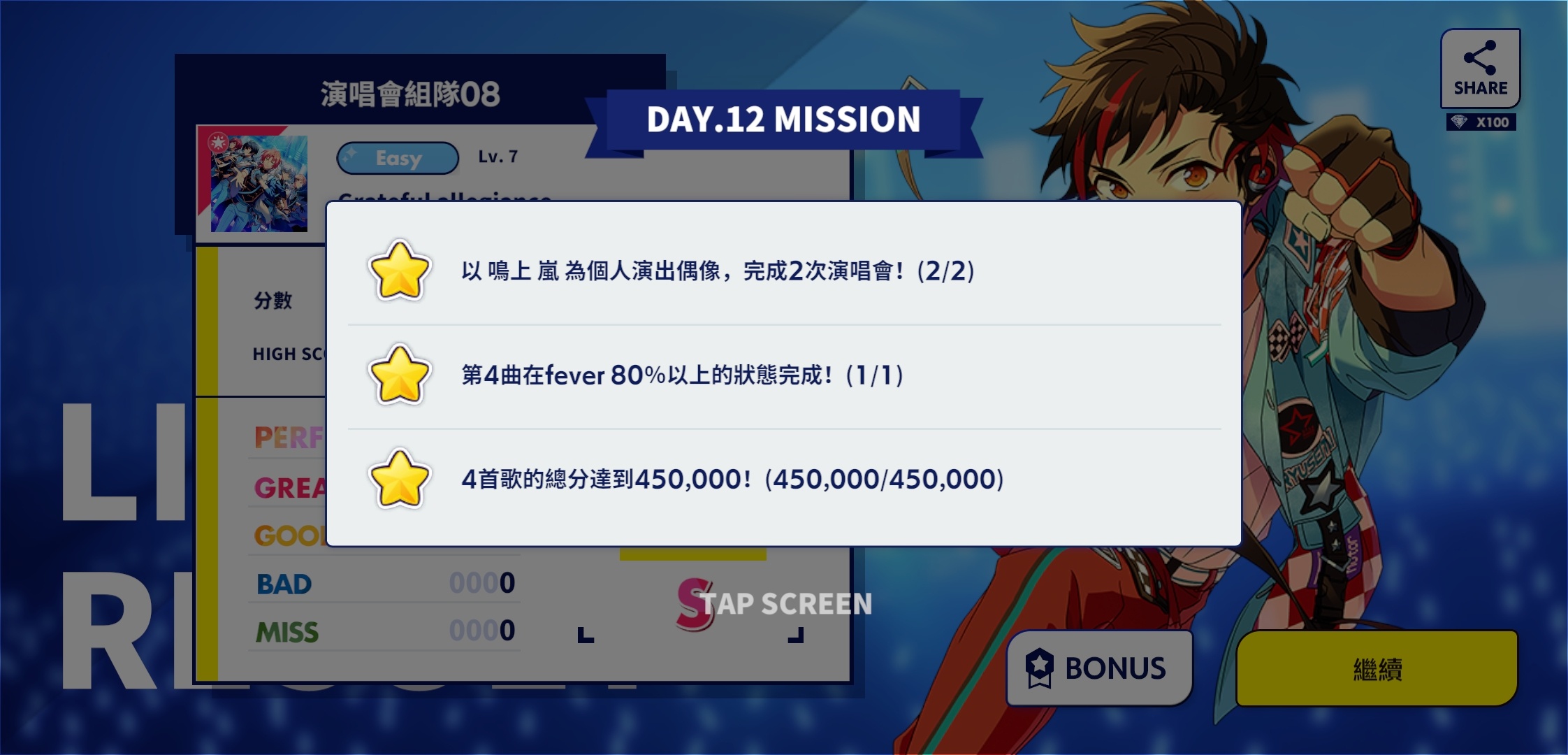Select the first mission gold star
Image resolution: width=1568 pixels, height=755 pixels.
click(399, 271)
